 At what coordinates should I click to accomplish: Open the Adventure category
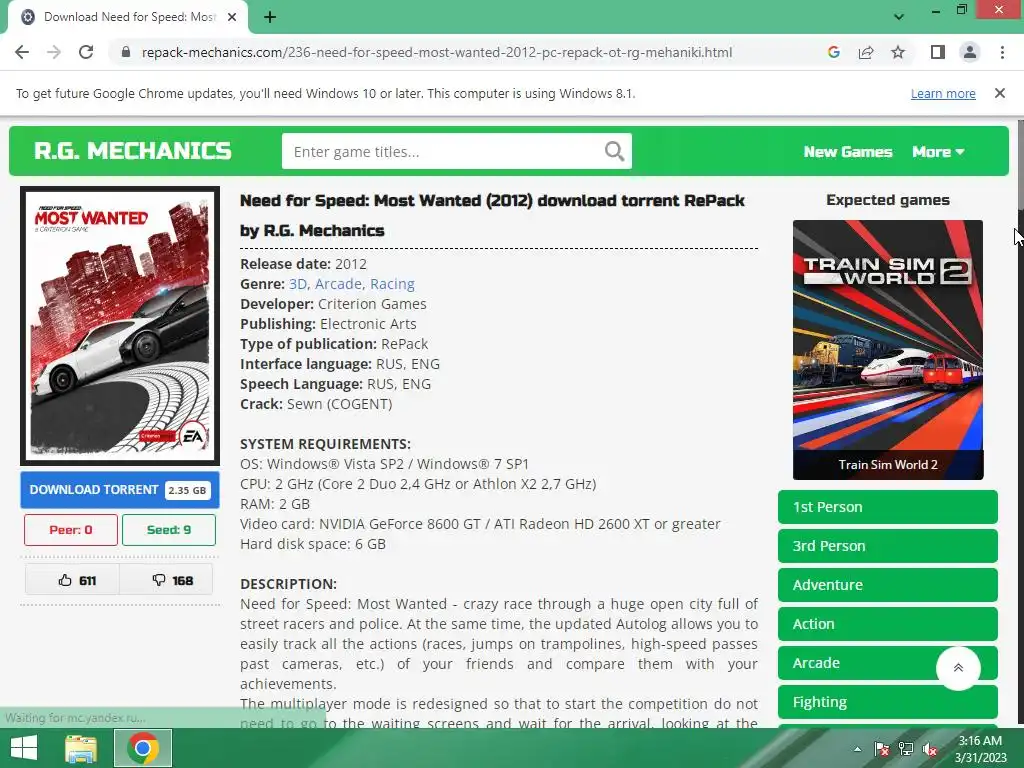click(888, 584)
